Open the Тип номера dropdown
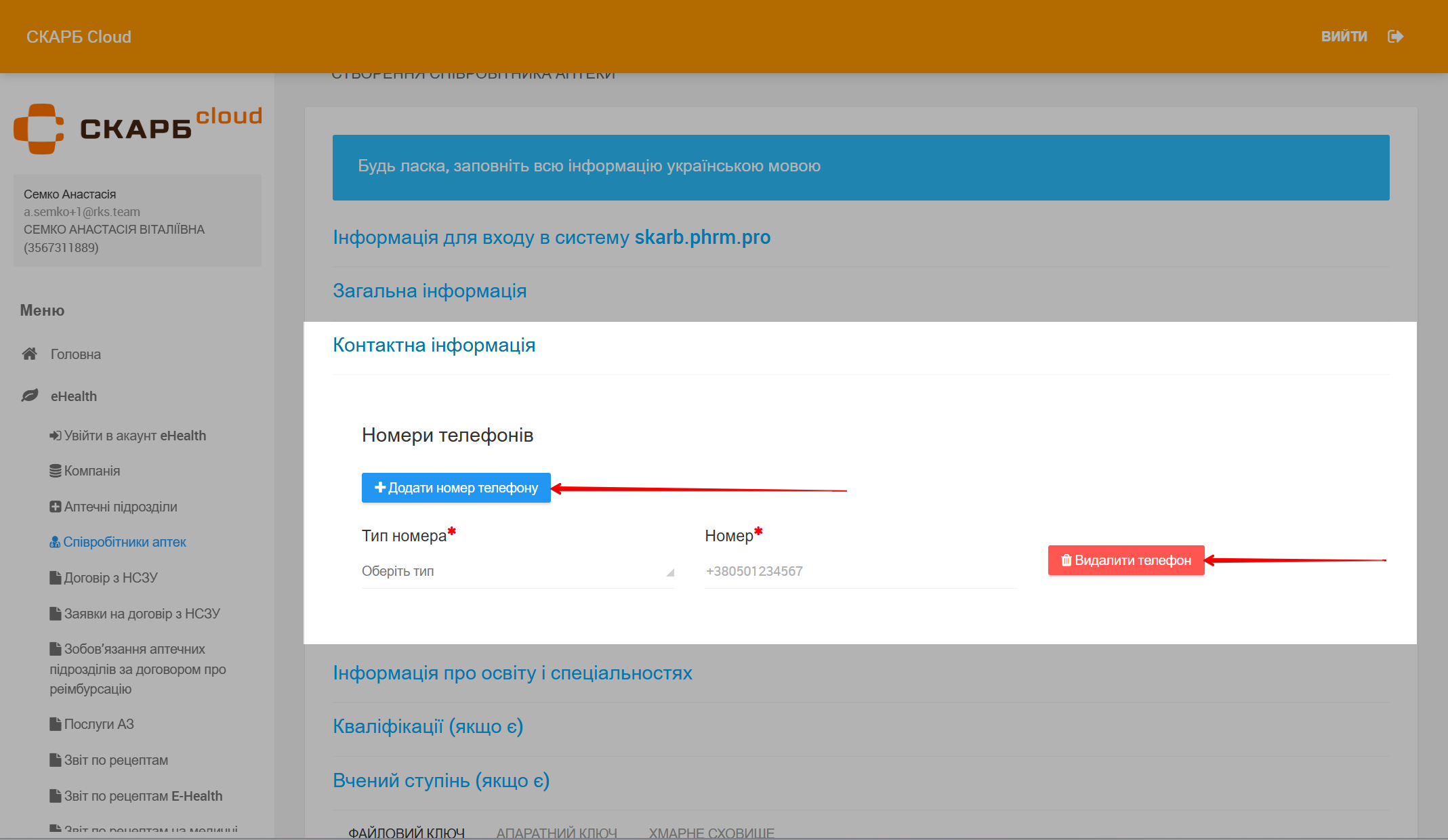Image resolution: width=1448 pixels, height=840 pixels. (518, 571)
